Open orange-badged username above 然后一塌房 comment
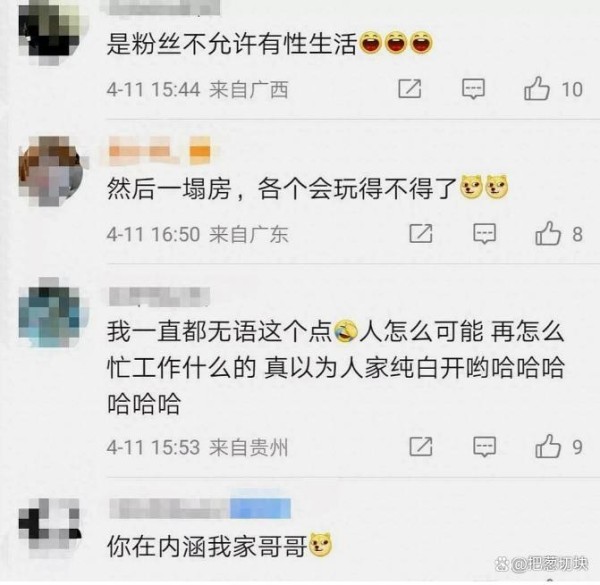 [159, 151]
